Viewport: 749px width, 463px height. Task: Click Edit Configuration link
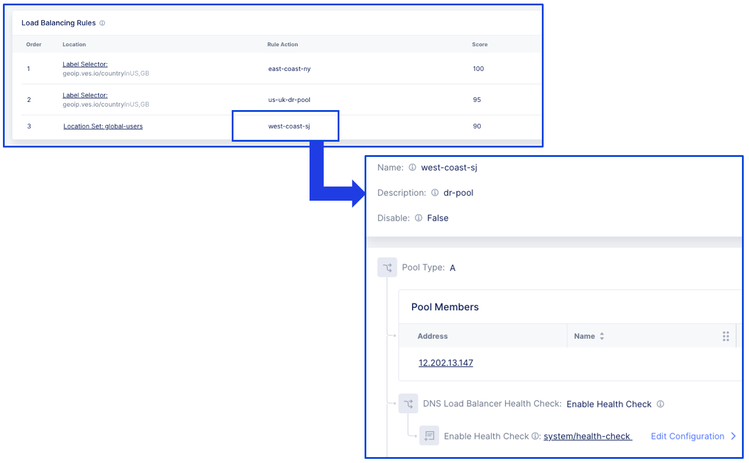click(687, 436)
